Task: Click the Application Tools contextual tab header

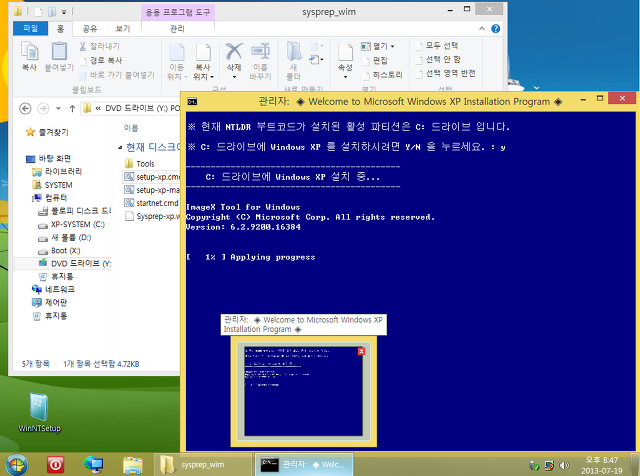Action: pos(178,12)
